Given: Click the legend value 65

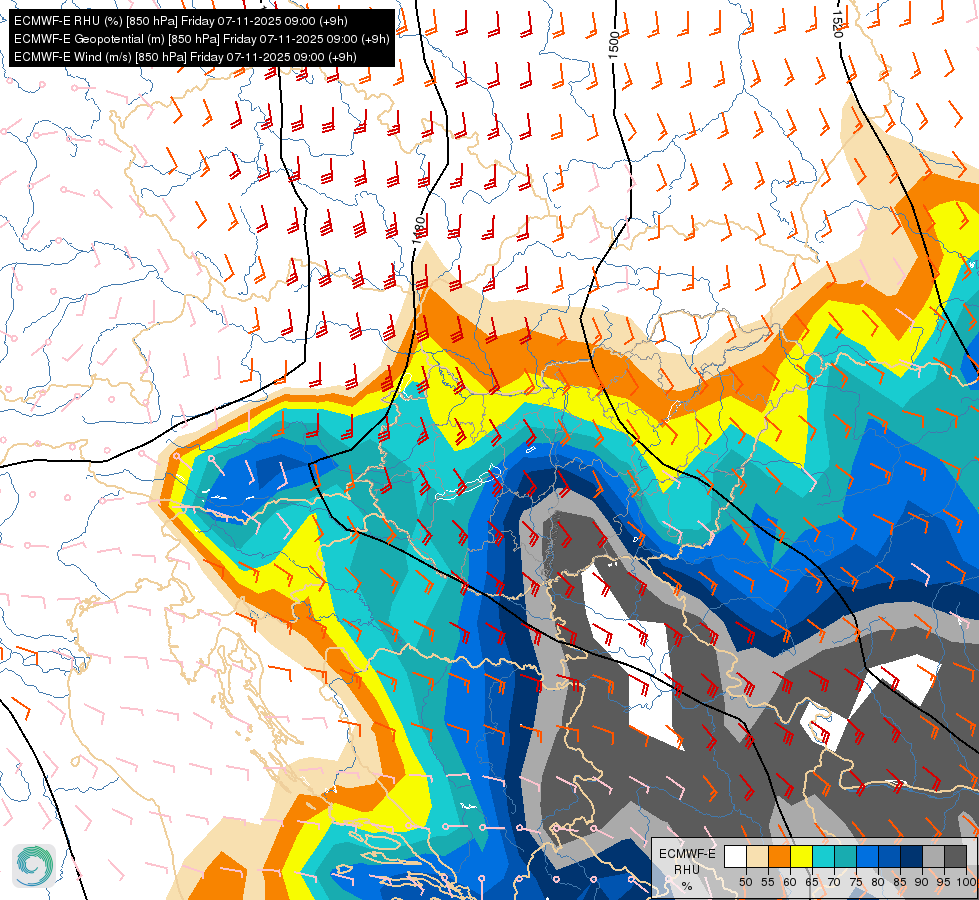Looking at the screenshot, I should click(x=812, y=882).
